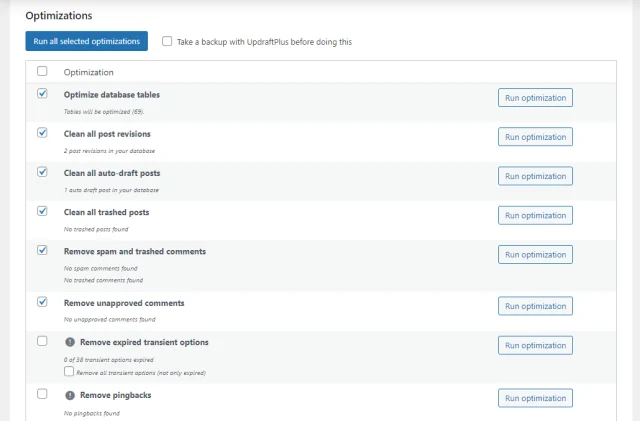Uncheck Optimize database tables checkbox
The width and height of the screenshot is (640, 421).
42,94
